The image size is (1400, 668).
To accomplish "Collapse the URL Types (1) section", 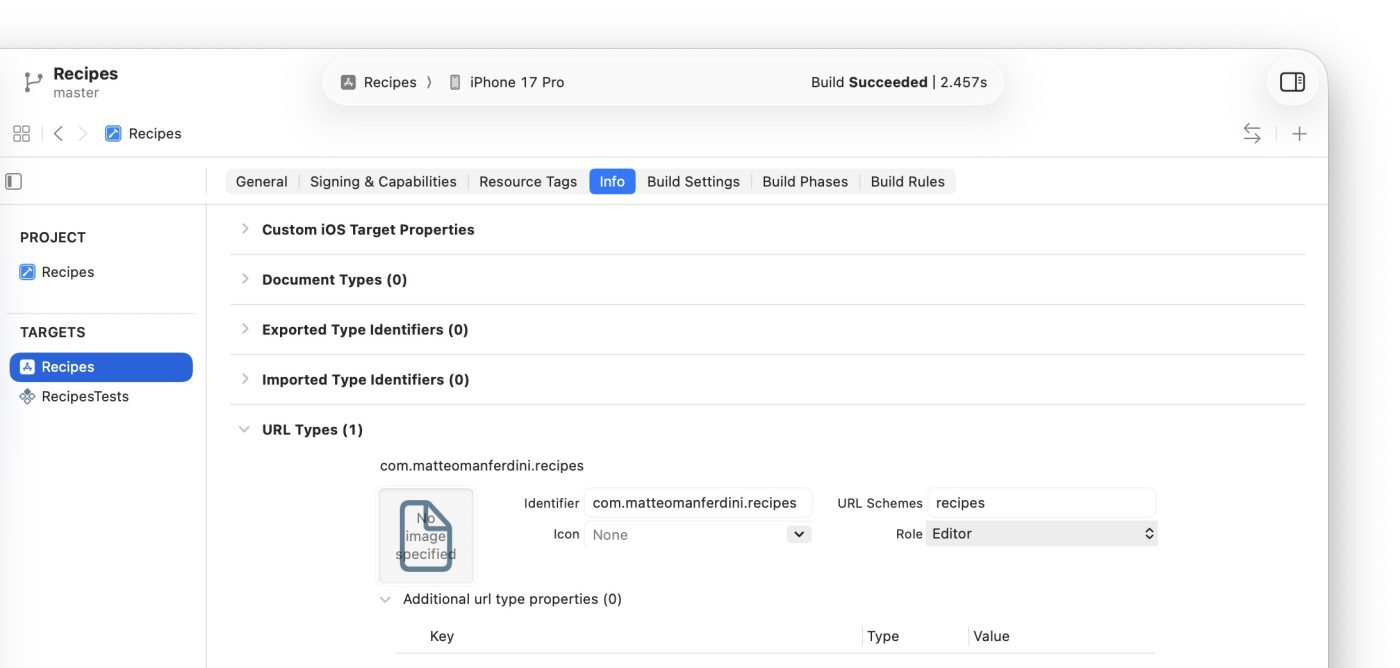I will (244, 429).
